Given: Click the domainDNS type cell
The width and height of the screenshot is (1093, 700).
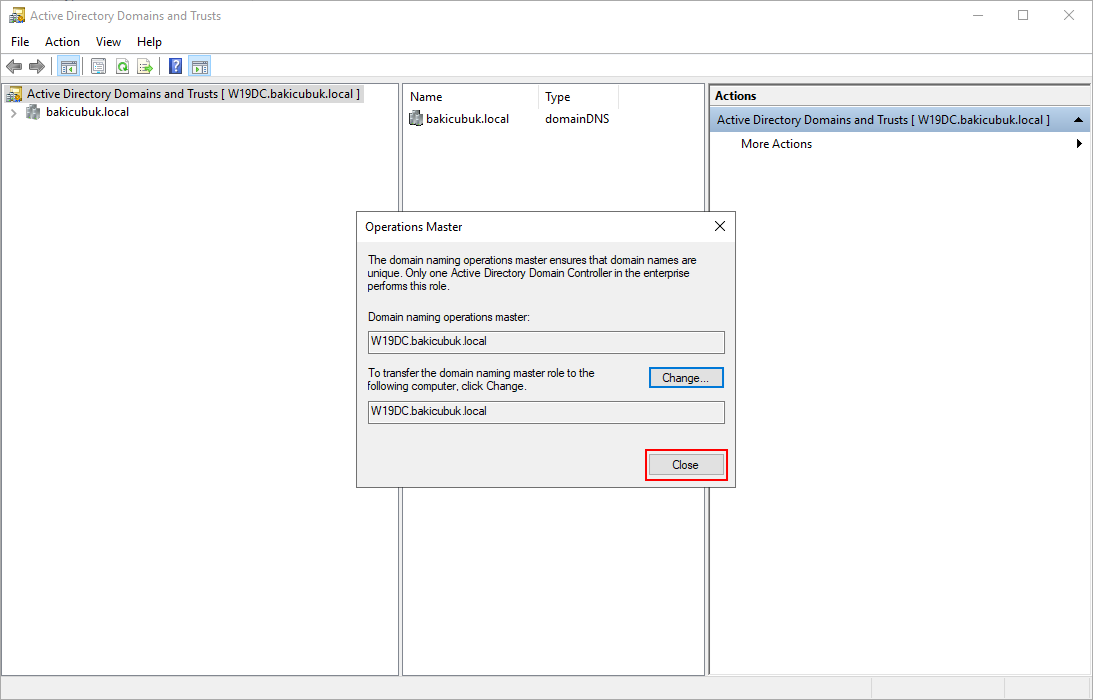Looking at the screenshot, I should tap(577, 119).
